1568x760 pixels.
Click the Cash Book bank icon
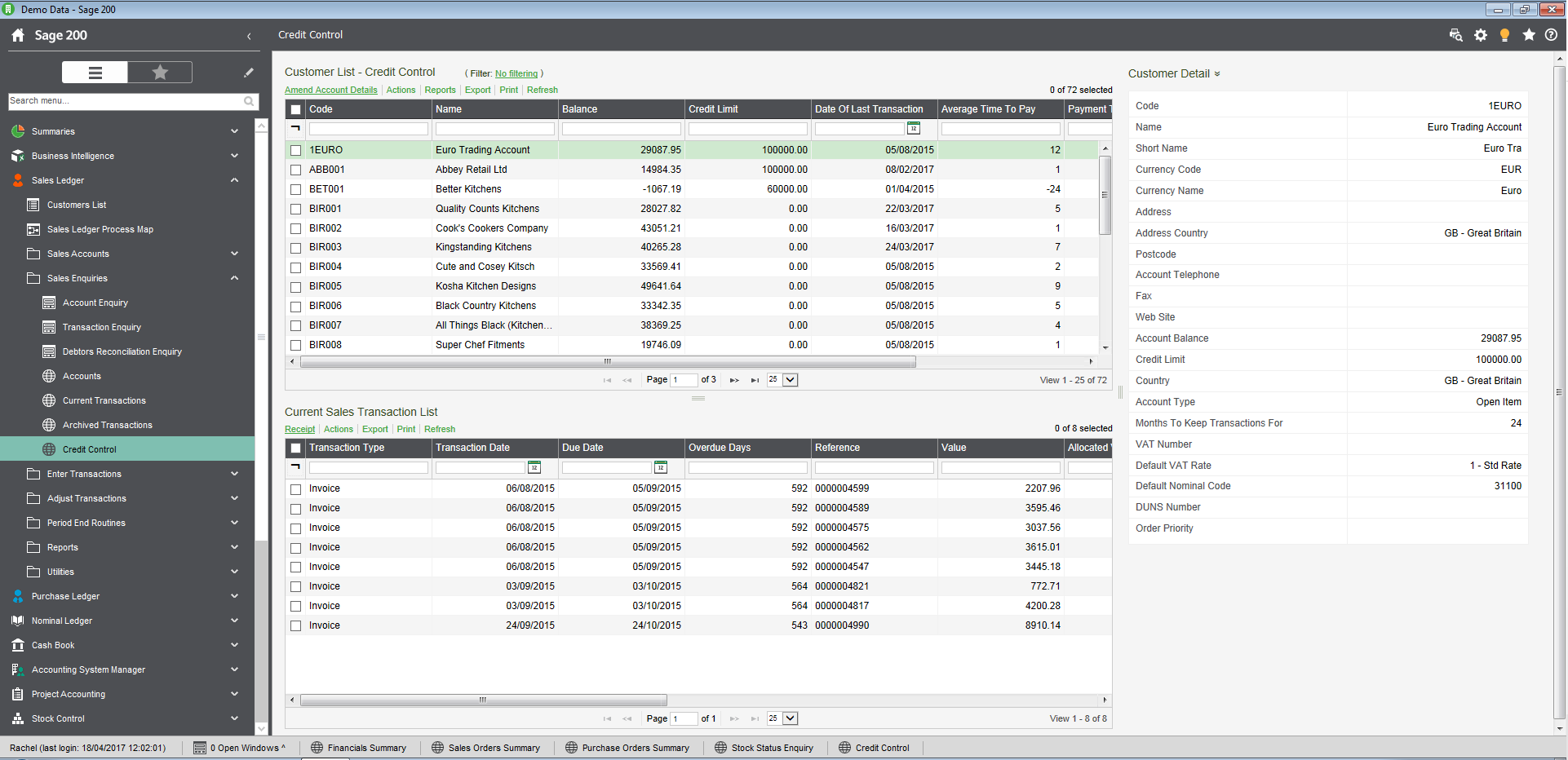tap(18, 645)
